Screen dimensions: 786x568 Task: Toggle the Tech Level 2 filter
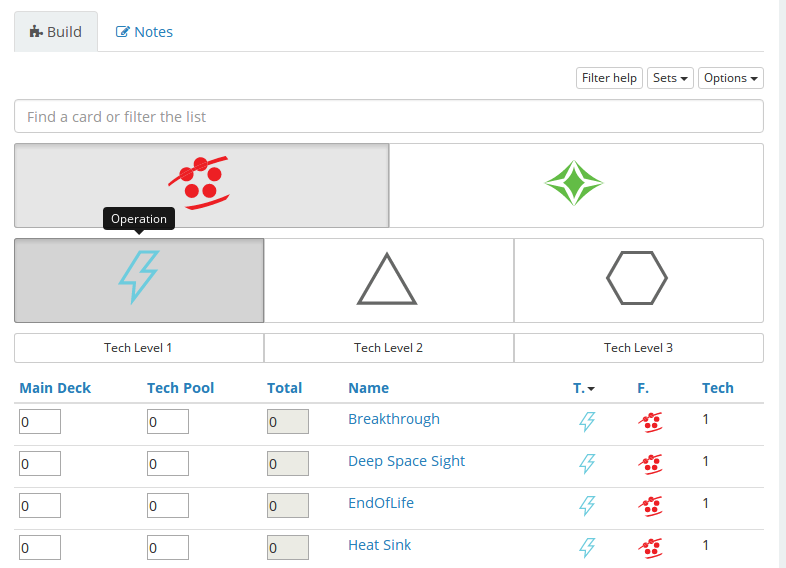point(388,348)
